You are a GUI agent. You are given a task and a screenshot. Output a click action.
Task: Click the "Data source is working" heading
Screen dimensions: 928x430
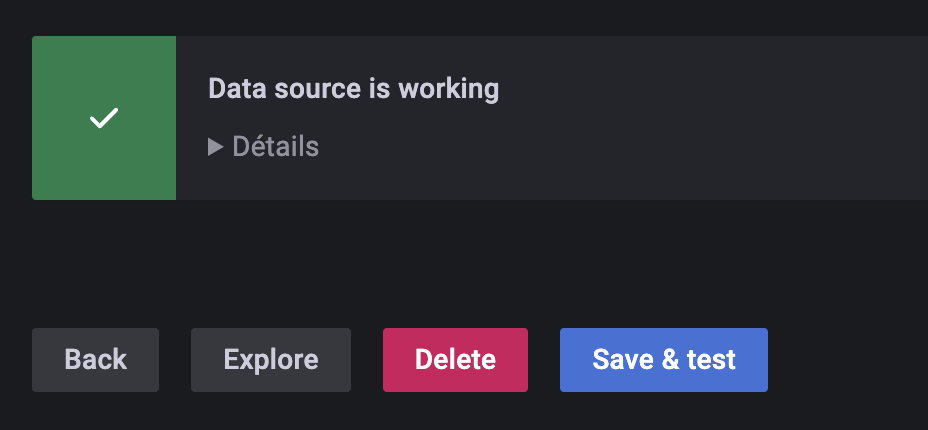353,88
